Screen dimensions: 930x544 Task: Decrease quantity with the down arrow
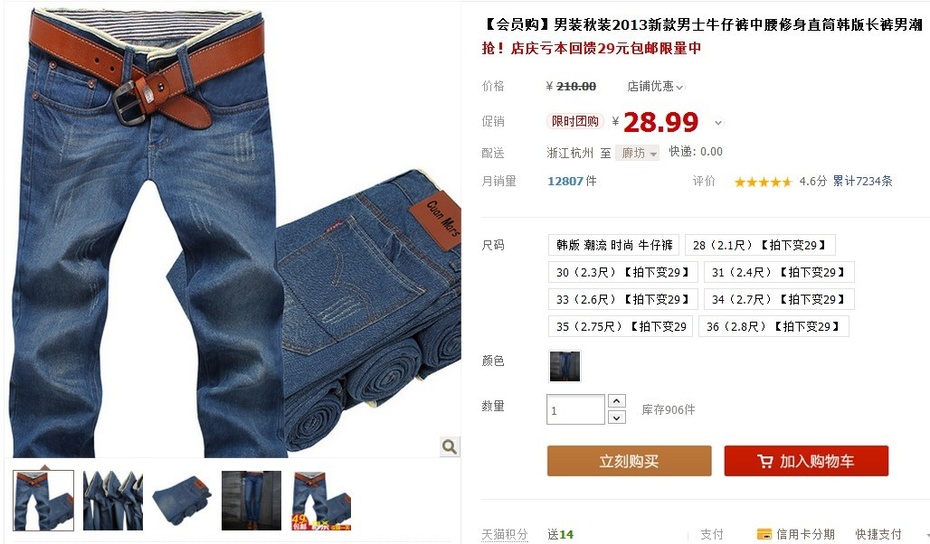pyautogui.click(x=616, y=417)
